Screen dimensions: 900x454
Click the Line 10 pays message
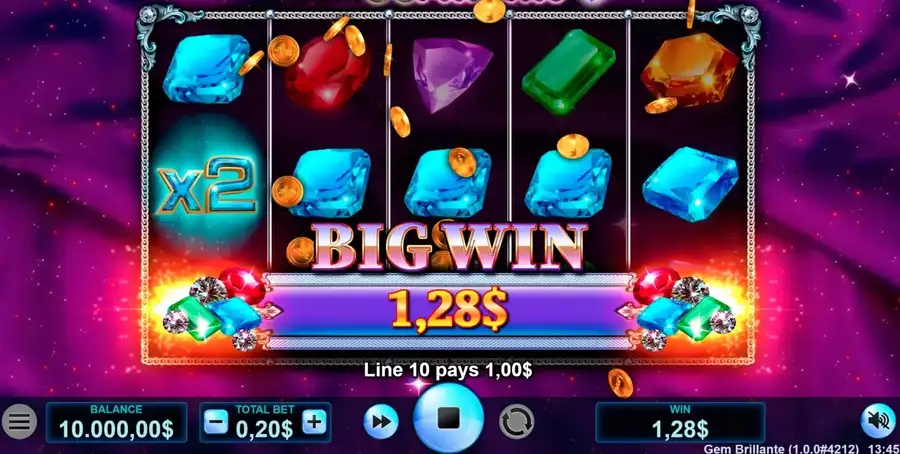[x=448, y=370]
